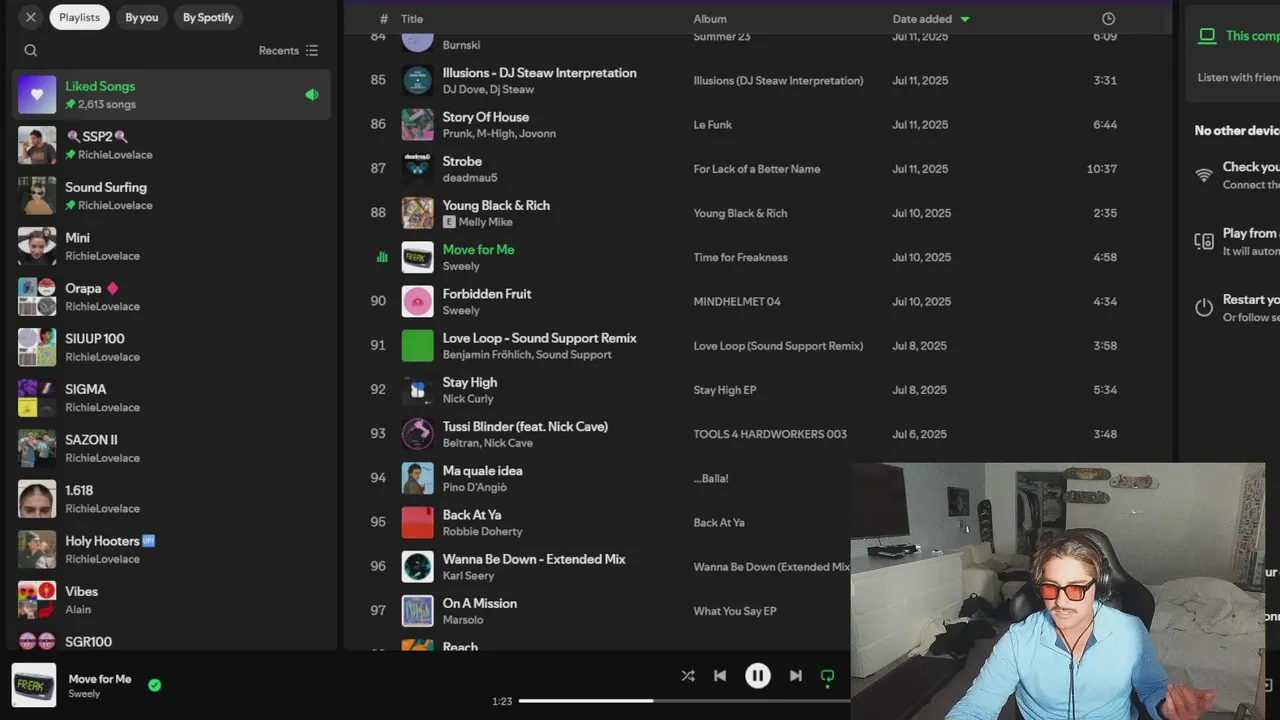Pause playback with the pause button
This screenshot has width=1280, height=720.
pos(758,676)
